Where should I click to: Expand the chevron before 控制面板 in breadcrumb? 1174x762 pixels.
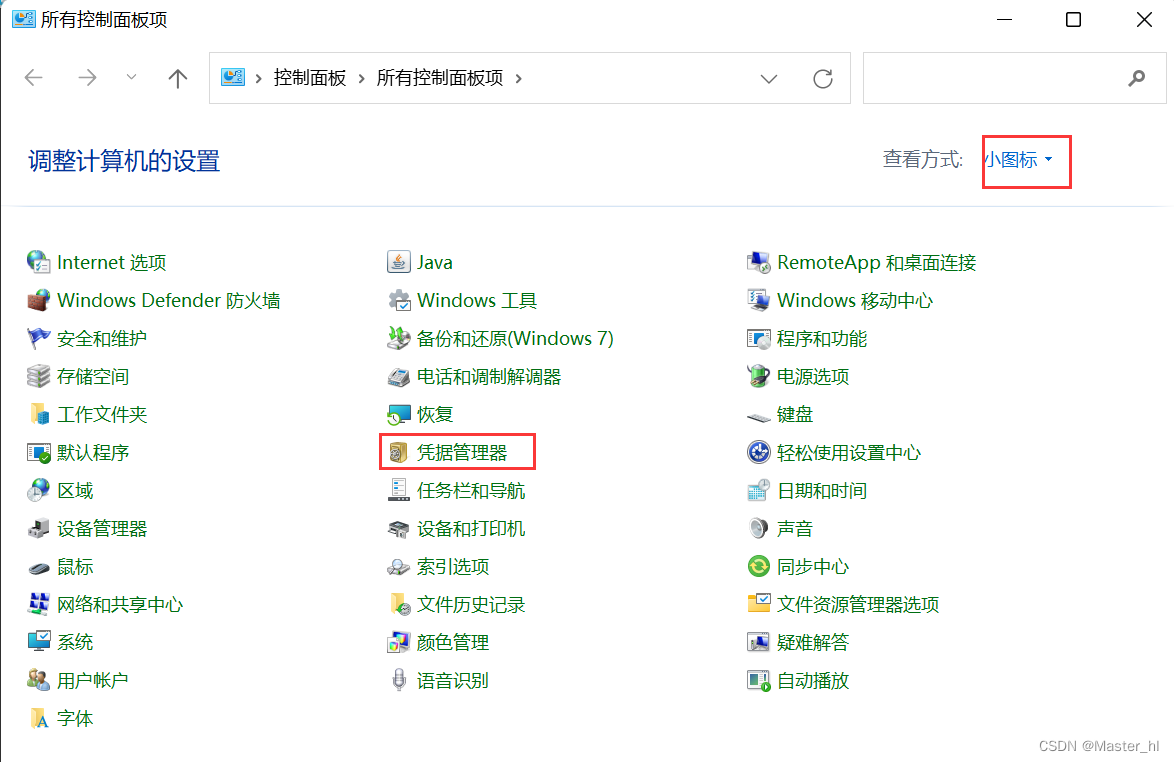coord(258,79)
